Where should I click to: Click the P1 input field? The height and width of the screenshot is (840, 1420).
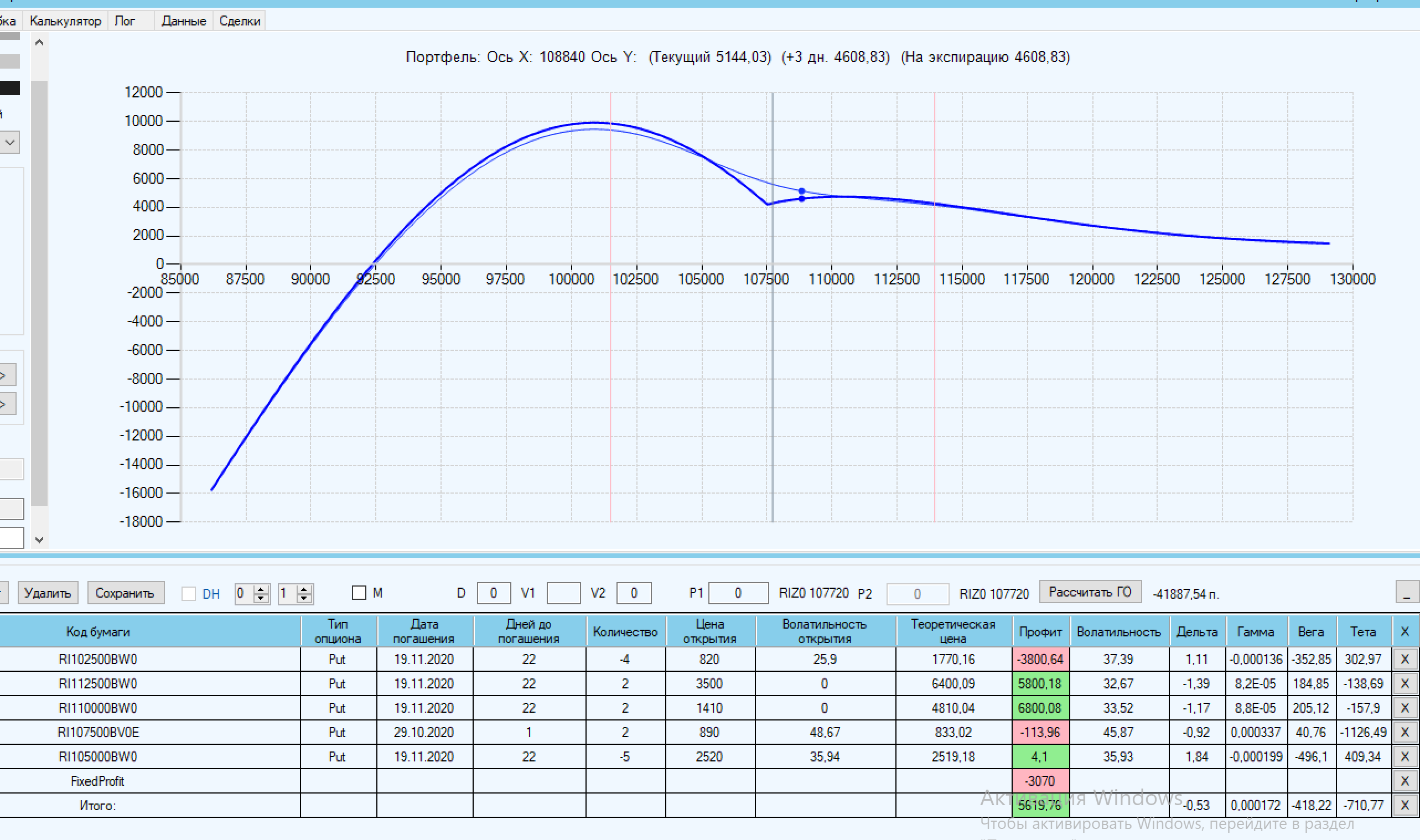coord(738,593)
